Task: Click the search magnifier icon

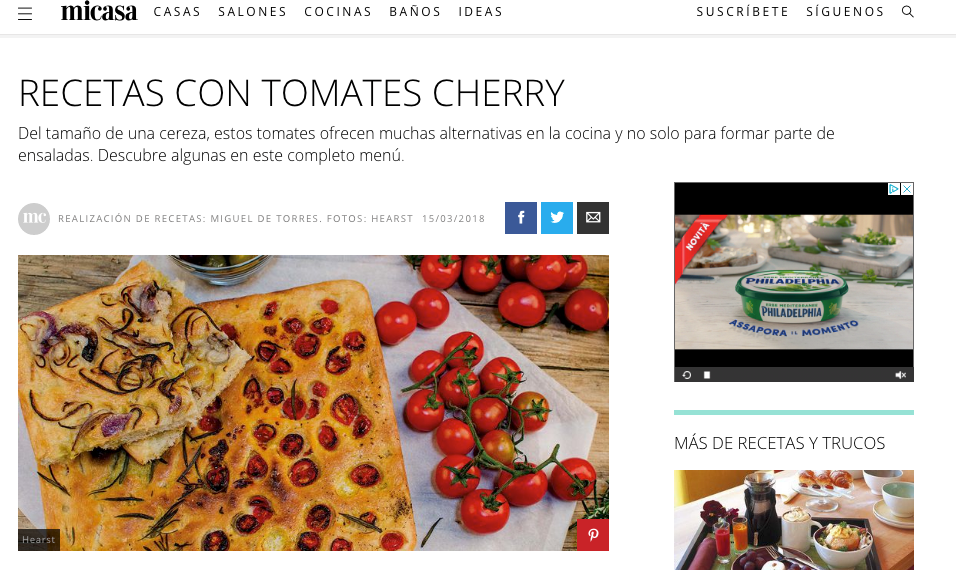Action: 907,12
